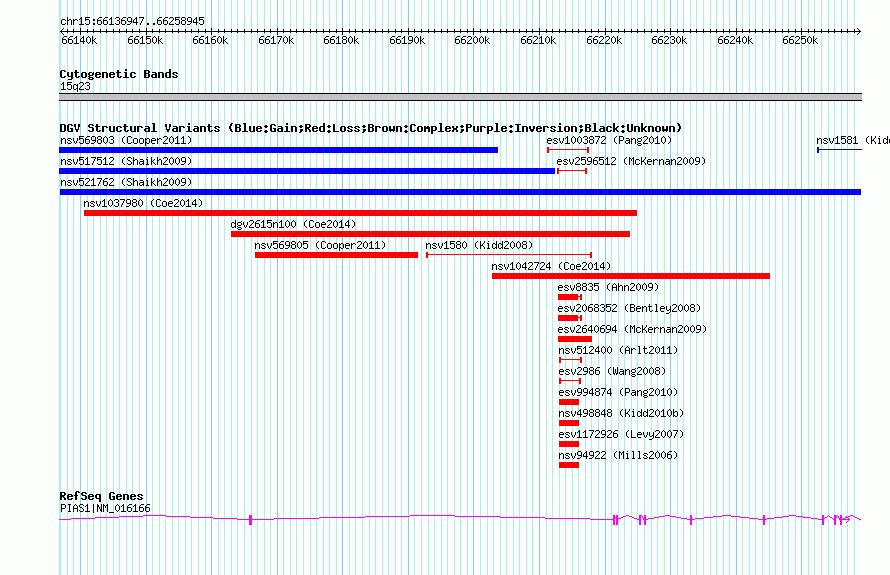Select the thin red esv2986 line
Viewport: 890px width, 575px height.
pyautogui.click(x=570, y=381)
